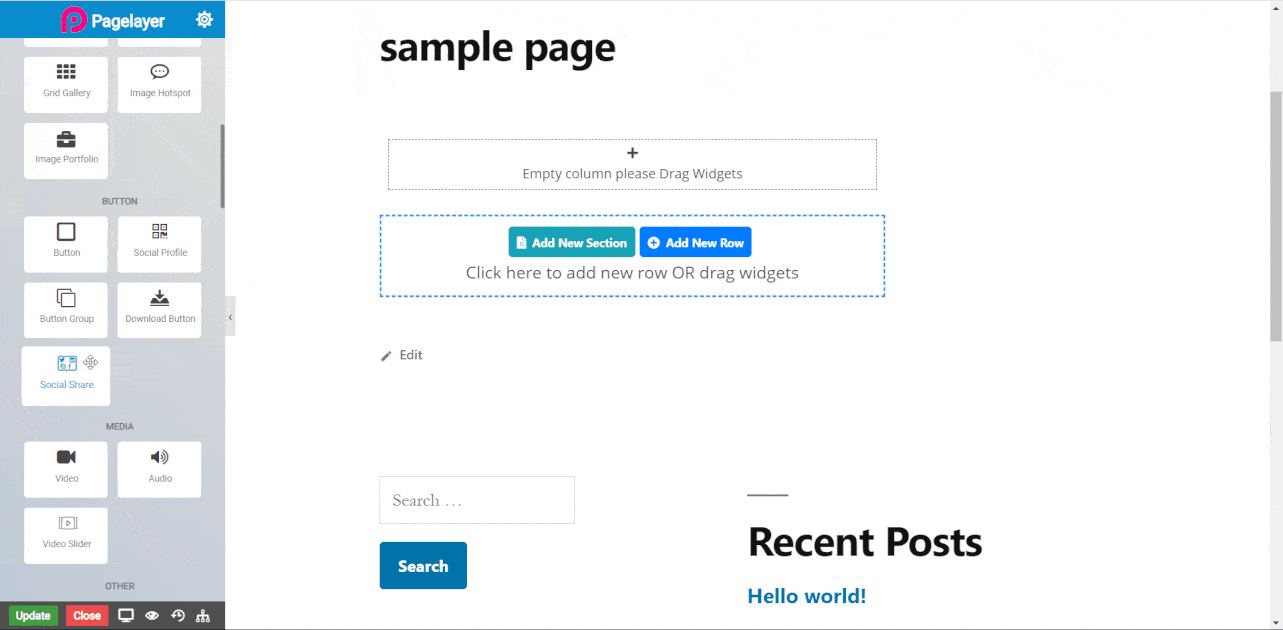
Task: Switch device view with the desktop icon
Action: 126,616
